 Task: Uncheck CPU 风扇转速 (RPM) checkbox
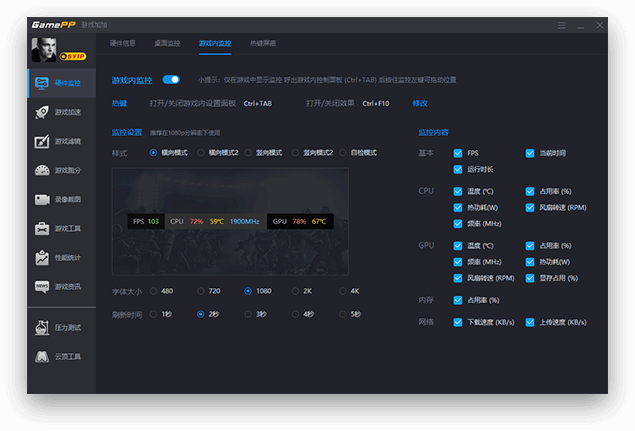(530, 208)
